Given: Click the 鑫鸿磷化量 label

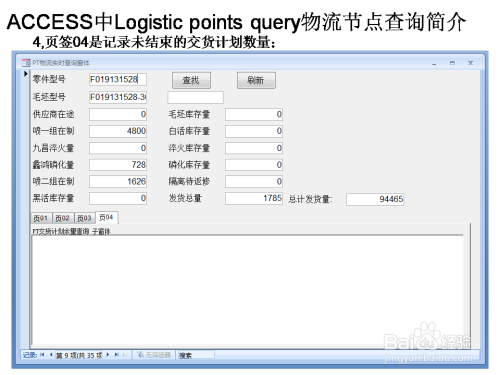Looking at the screenshot, I should 53,165.
